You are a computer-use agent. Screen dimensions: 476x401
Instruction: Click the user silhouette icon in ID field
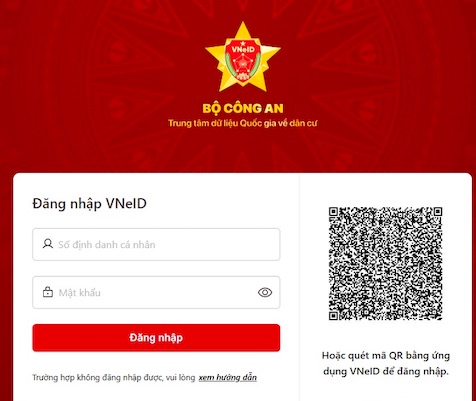coord(48,244)
